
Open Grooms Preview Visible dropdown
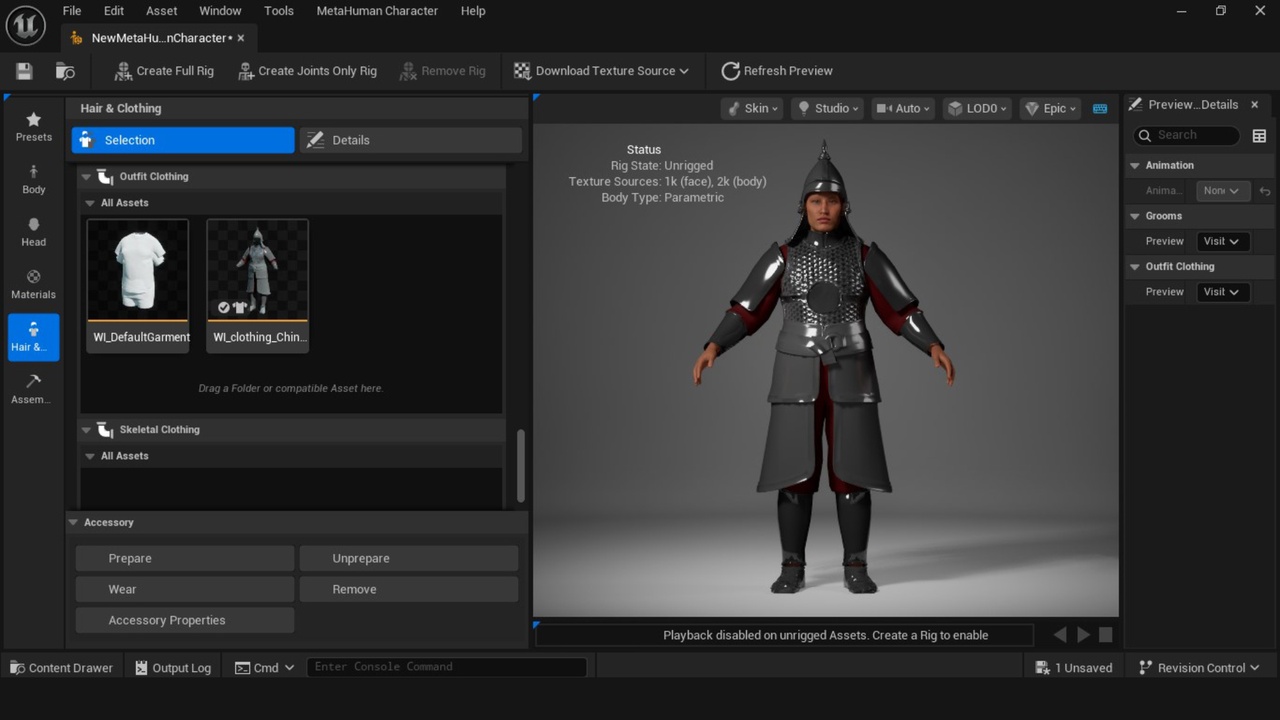coord(1222,241)
